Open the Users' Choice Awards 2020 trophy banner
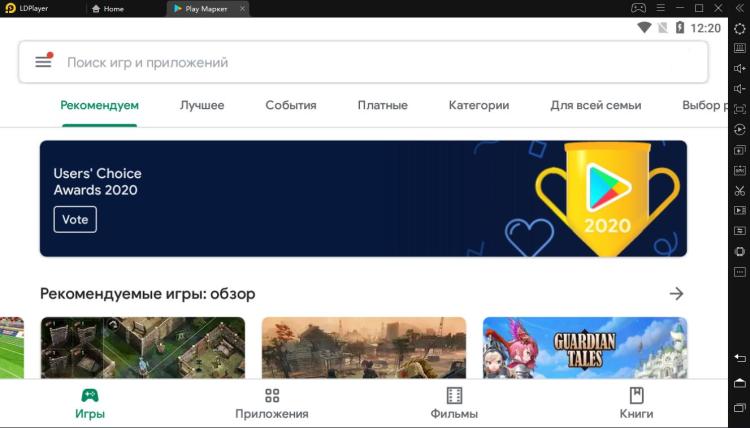 click(x=363, y=198)
